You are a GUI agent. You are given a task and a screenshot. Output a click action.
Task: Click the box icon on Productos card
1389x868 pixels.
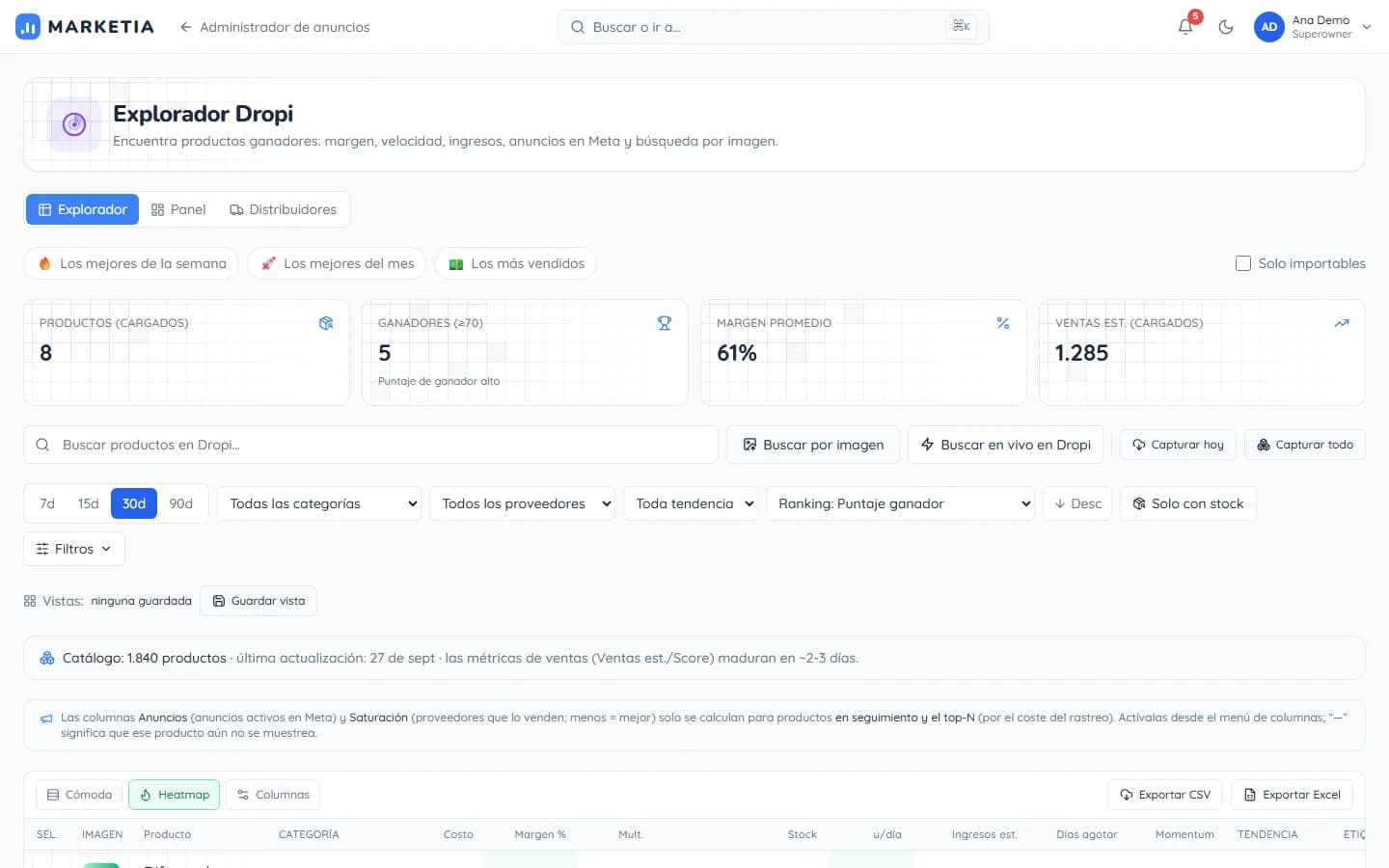tap(326, 323)
